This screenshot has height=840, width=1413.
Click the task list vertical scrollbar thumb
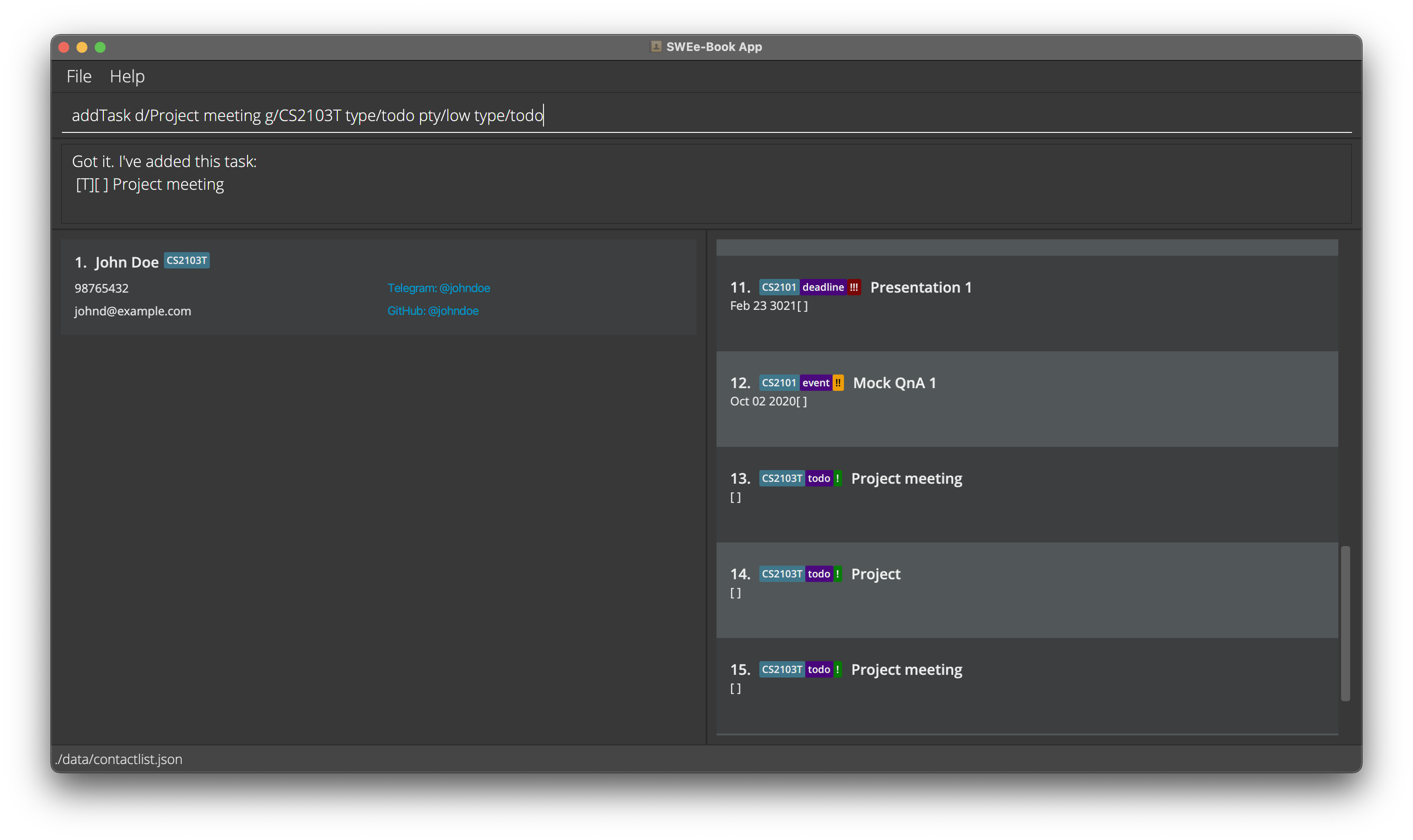[x=1345, y=622]
